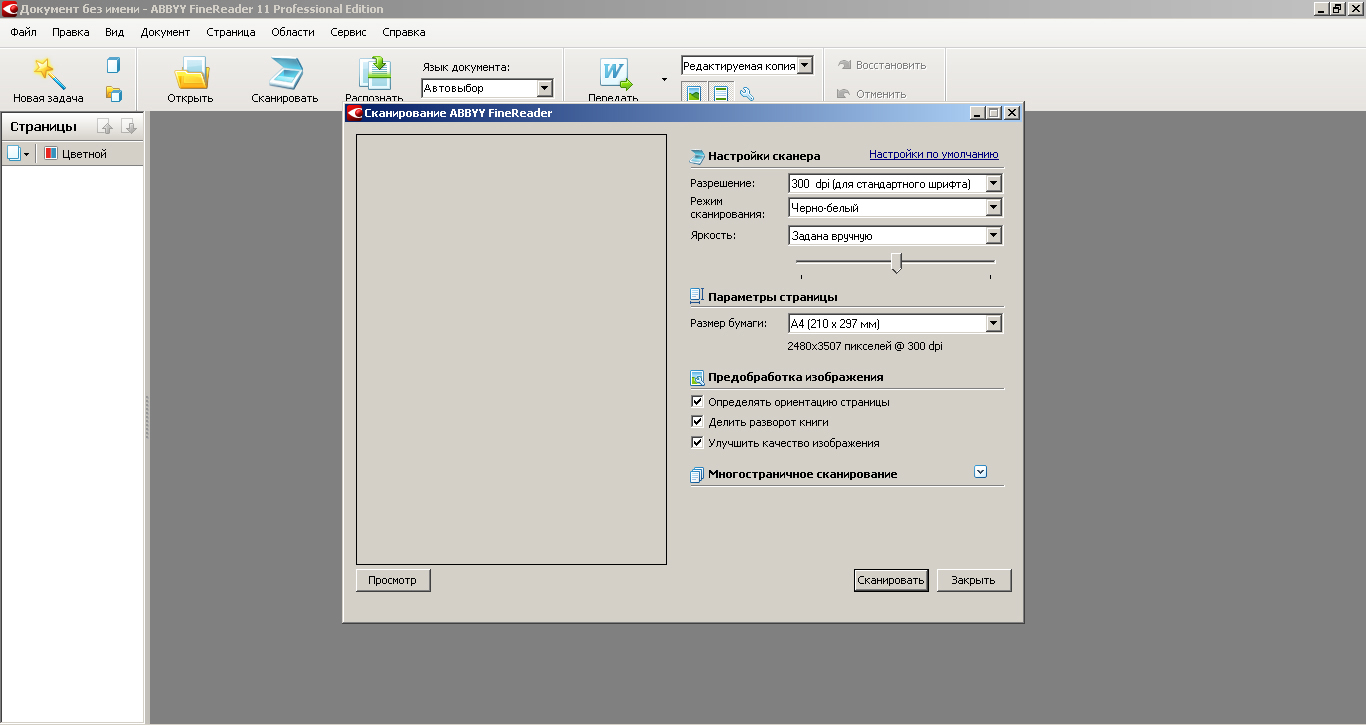Expand Многостраничное сканирование section chevron
Screen dimensions: 1366x725
click(x=980, y=472)
